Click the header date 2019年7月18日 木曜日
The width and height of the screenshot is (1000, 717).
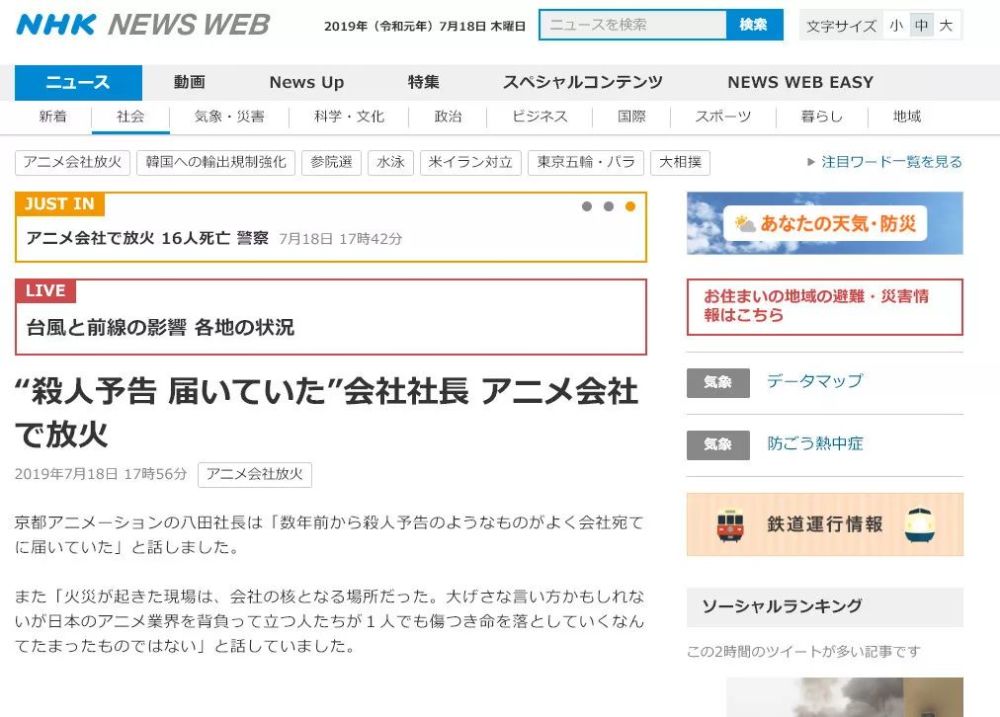click(425, 26)
